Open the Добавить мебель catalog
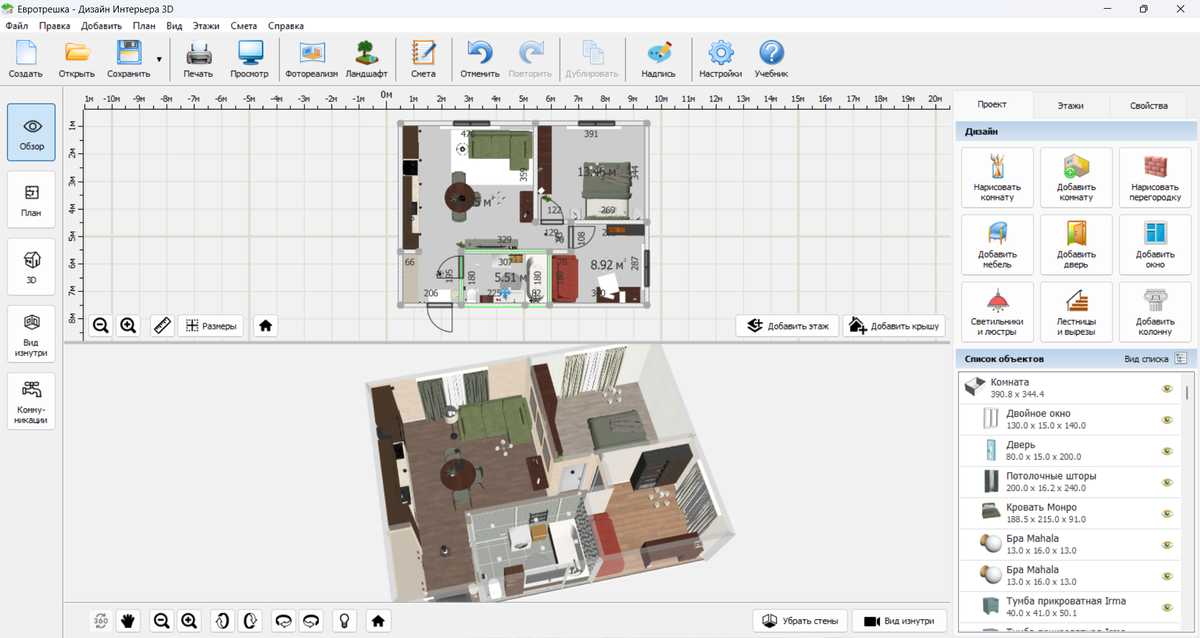The image size is (1200, 638). pos(997,244)
